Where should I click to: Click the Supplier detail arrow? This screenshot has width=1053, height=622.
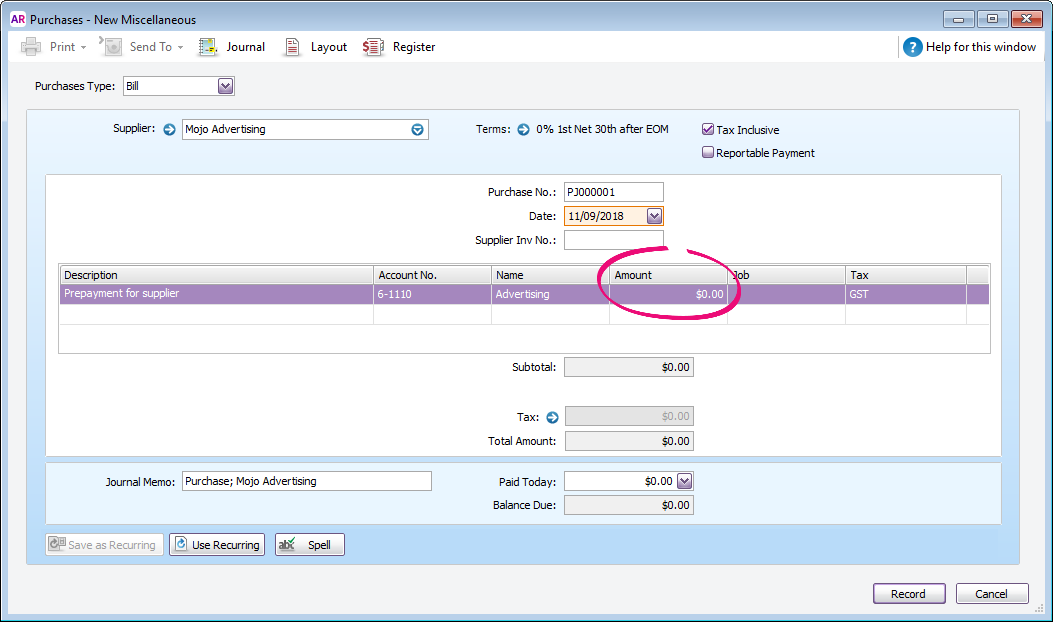168,129
